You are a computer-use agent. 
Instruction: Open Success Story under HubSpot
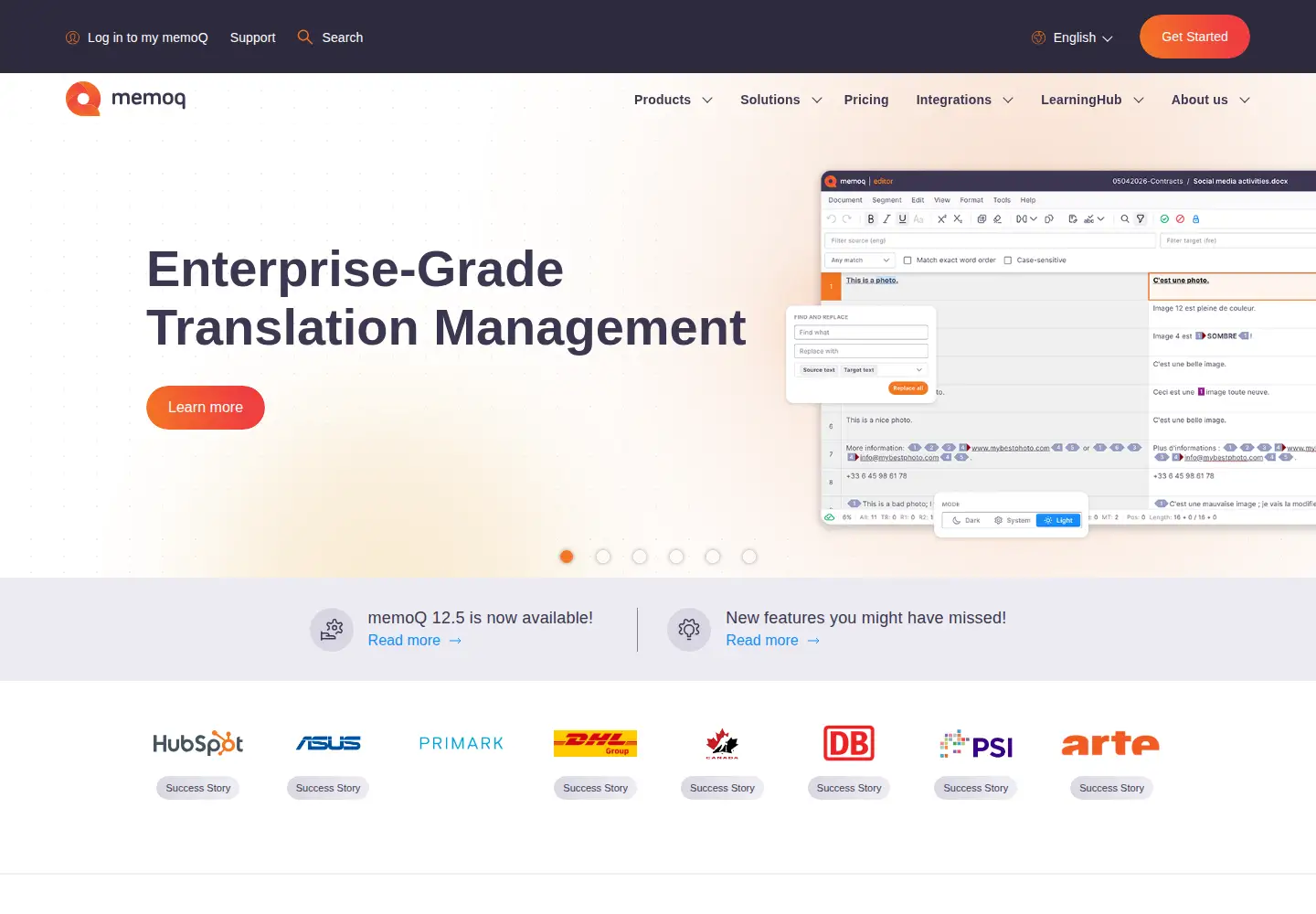pyautogui.click(x=198, y=788)
